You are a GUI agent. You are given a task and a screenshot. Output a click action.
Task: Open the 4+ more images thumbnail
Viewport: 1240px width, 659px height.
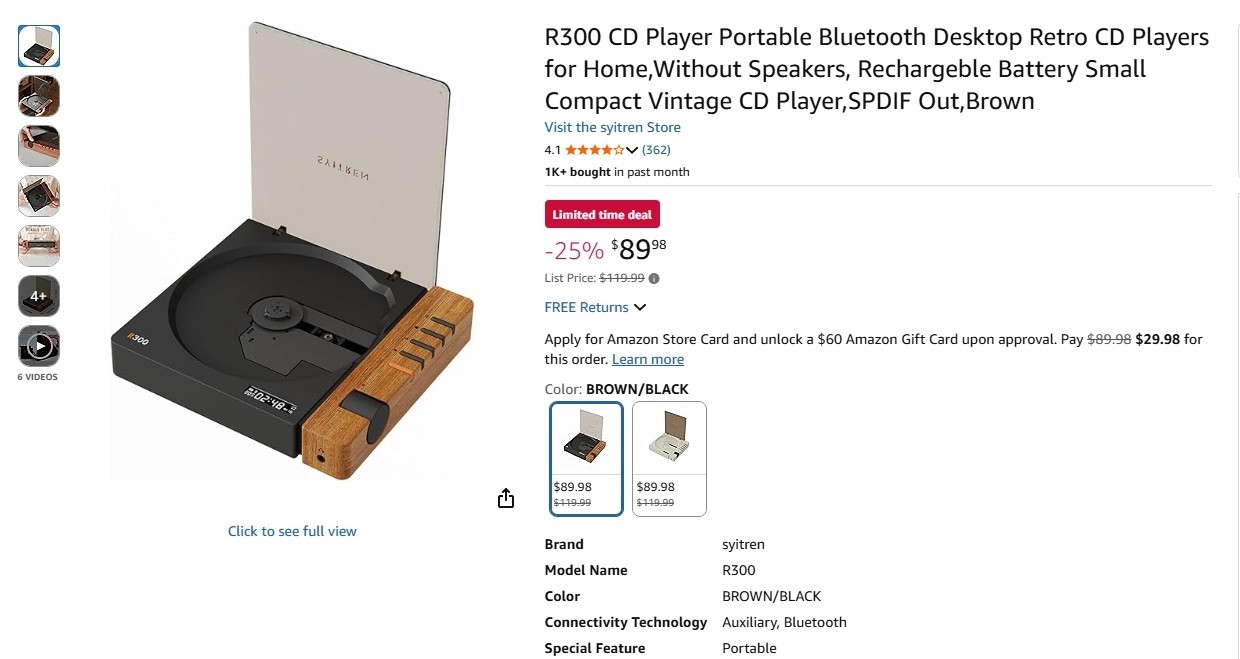click(39, 296)
